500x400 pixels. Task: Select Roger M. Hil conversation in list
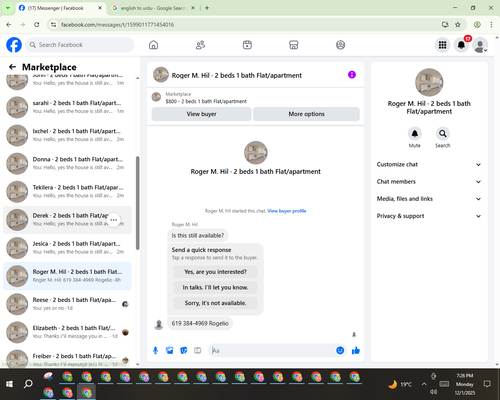point(67,276)
